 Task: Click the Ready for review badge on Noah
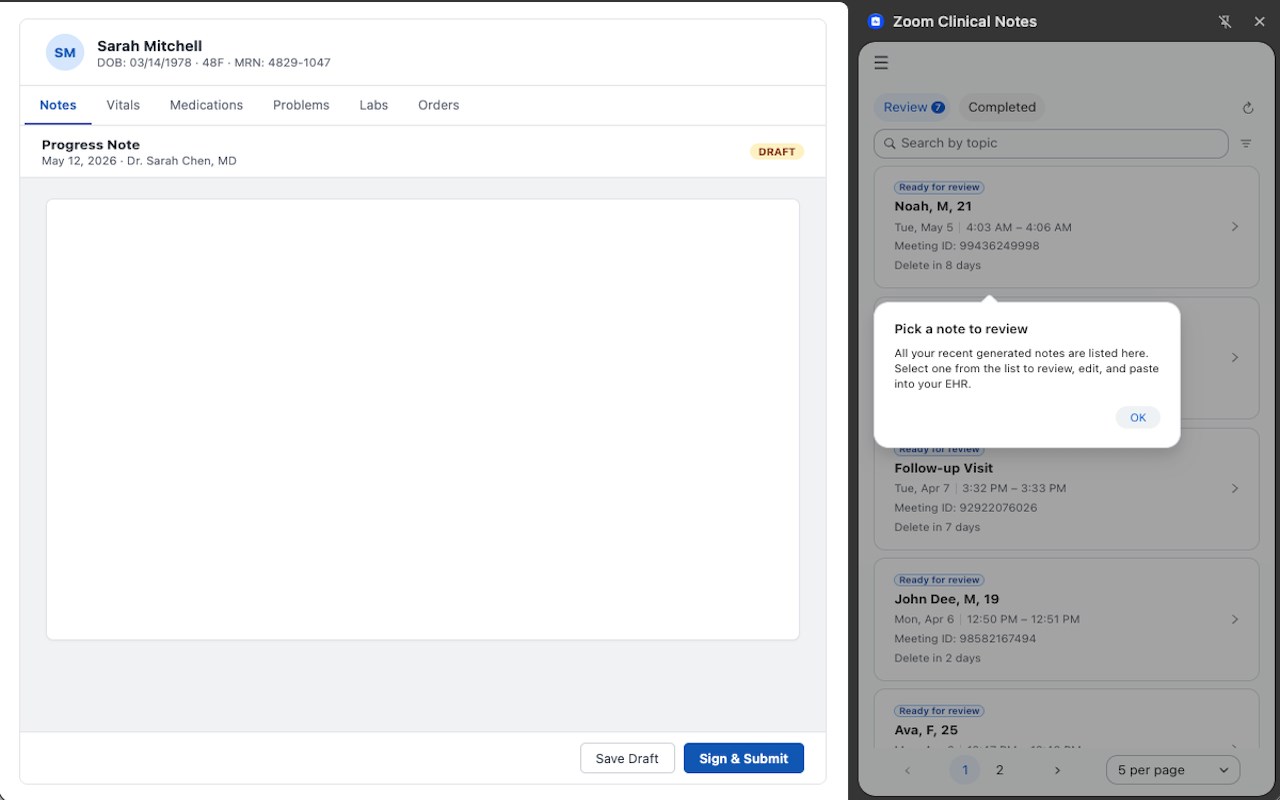pos(939,187)
